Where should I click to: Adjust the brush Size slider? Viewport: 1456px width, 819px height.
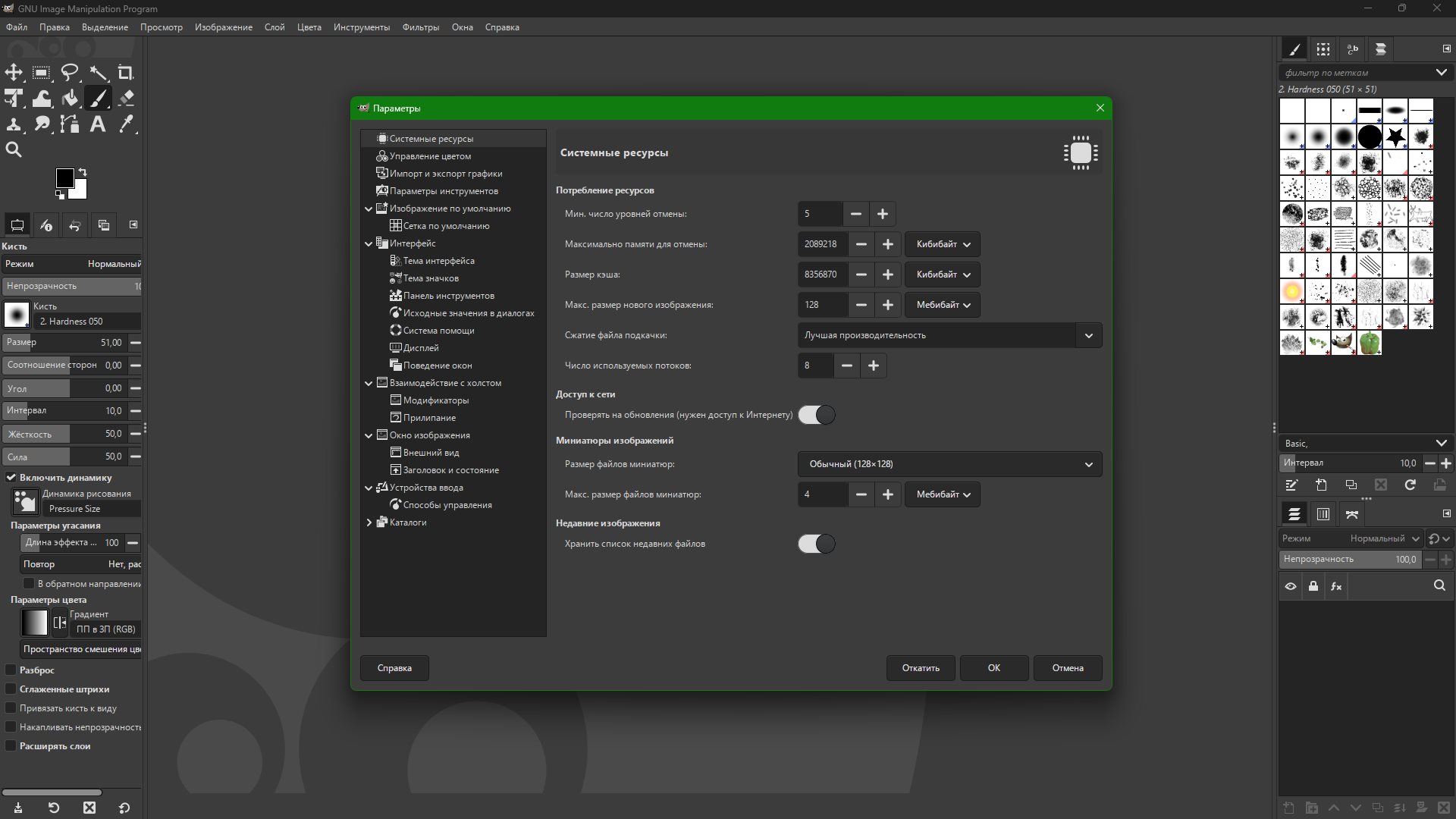pyautogui.click(x=65, y=343)
